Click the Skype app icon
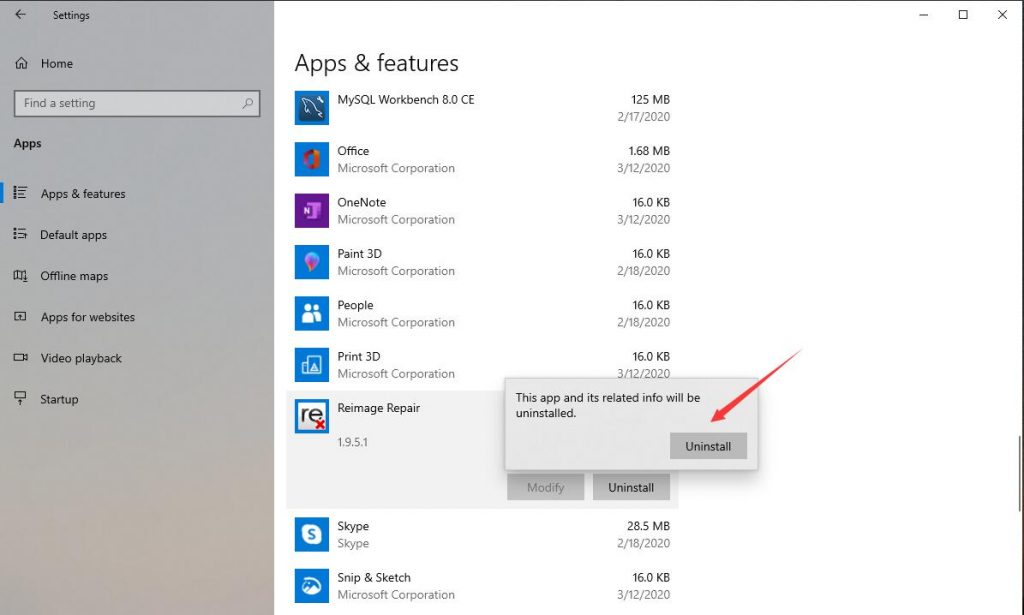 tap(312, 534)
